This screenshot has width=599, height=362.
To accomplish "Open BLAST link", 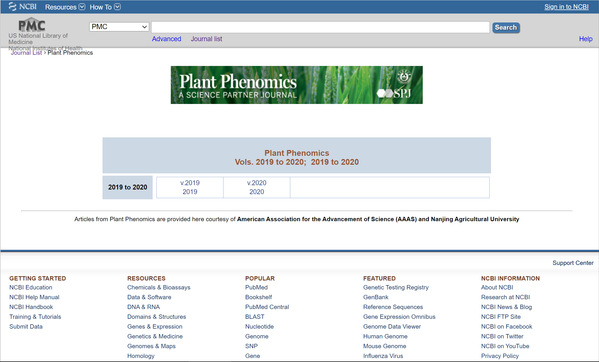I will pyautogui.click(x=255, y=317).
